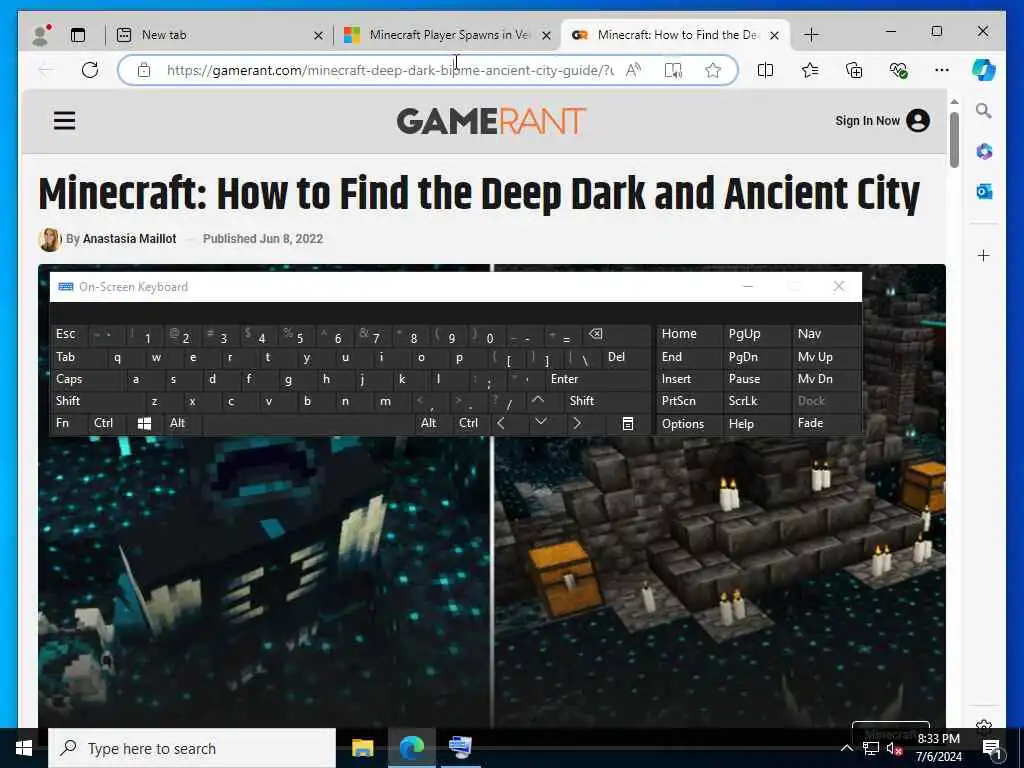Toggle left Ctrl key on keyboard
The image size is (1024, 768).
pyautogui.click(x=106, y=423)
